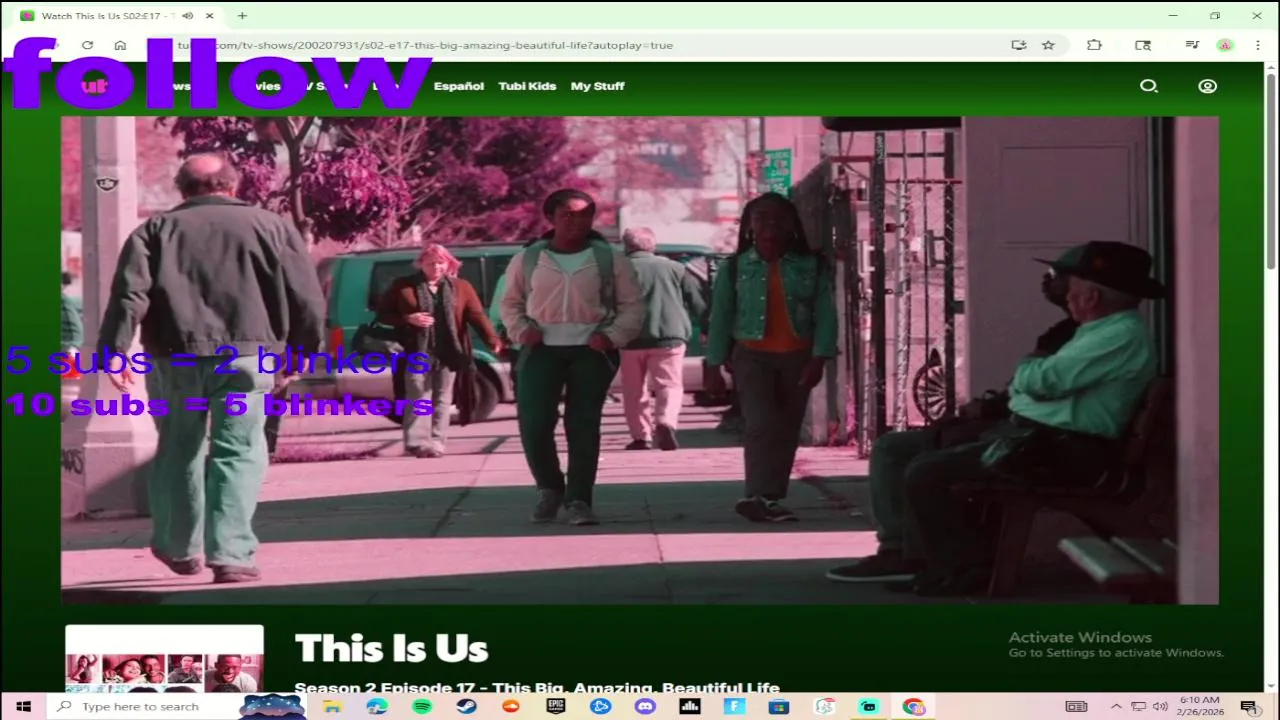Click the This Is Us show title
This screenshot has height=720, width=1280.
(x=391, y=649)
